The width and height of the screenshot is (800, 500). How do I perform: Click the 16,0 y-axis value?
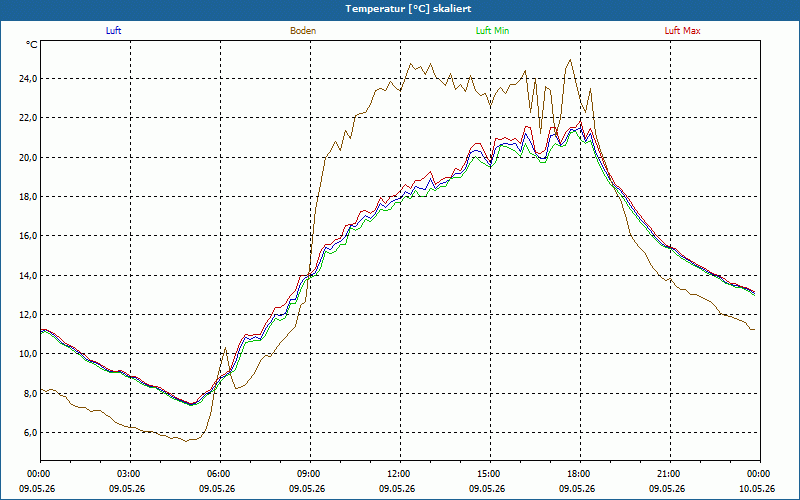click(28, 236)
